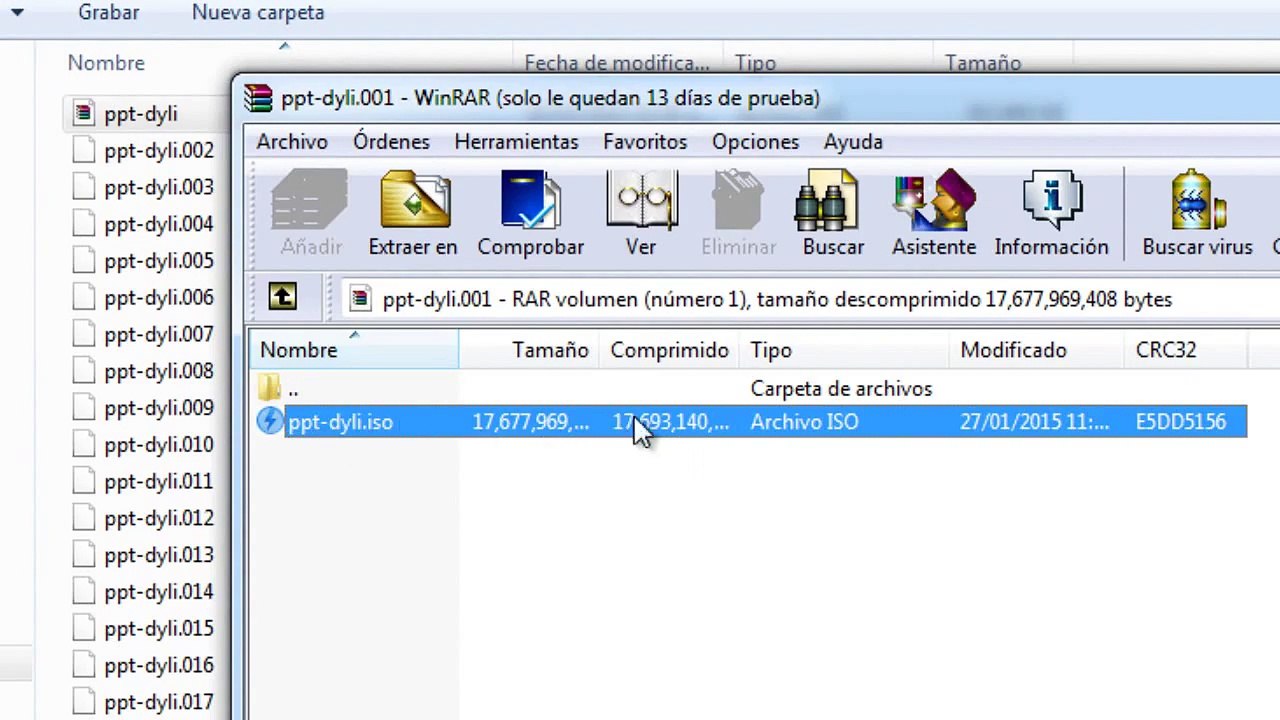The width and height of the screenshot is (1280, 720).
Task: Select file ppt-dyli.017 in Explorer
Action: pos(159,702)
